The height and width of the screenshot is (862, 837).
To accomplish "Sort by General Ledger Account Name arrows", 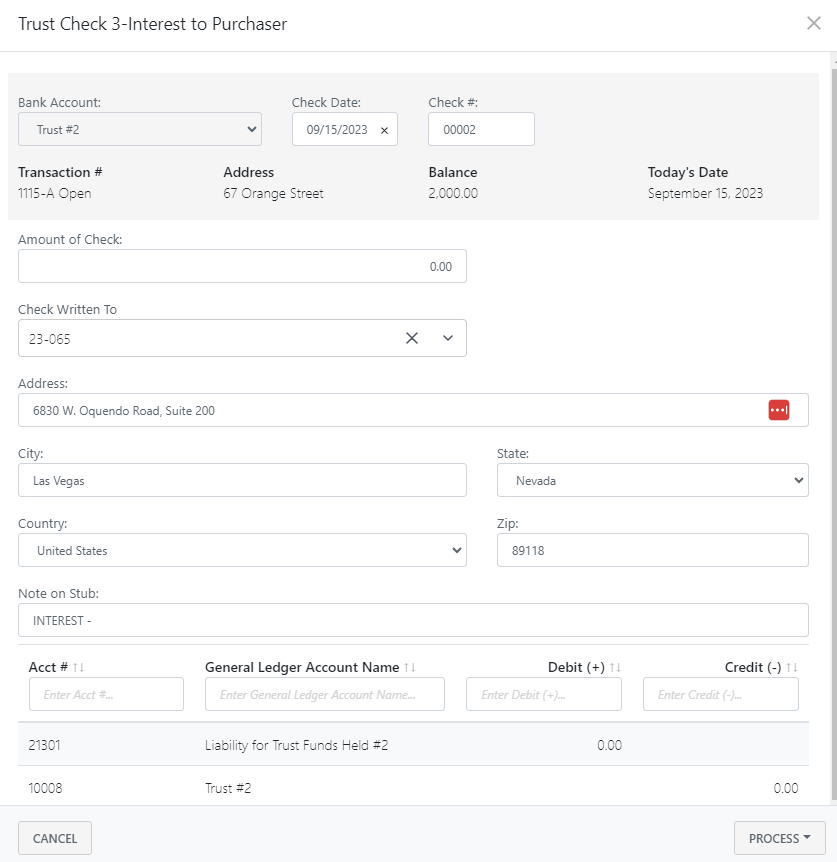I will coord(410,668).
